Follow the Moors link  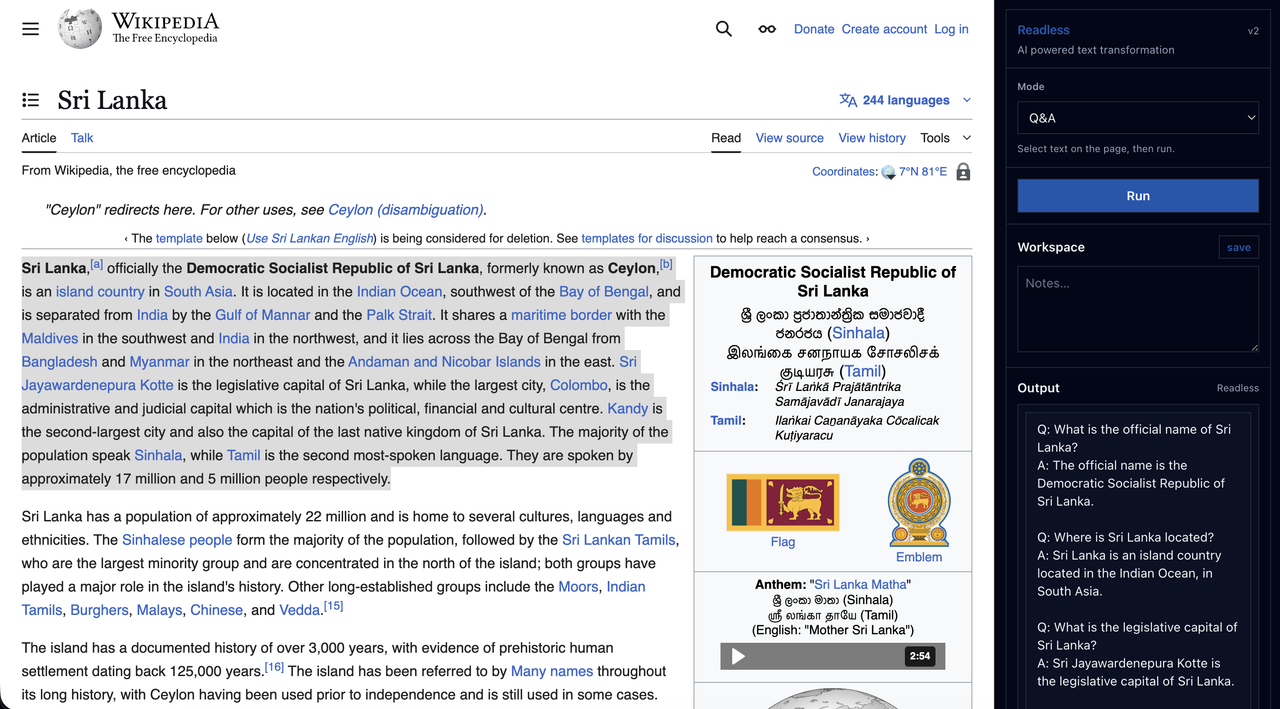tap(578, 587)
